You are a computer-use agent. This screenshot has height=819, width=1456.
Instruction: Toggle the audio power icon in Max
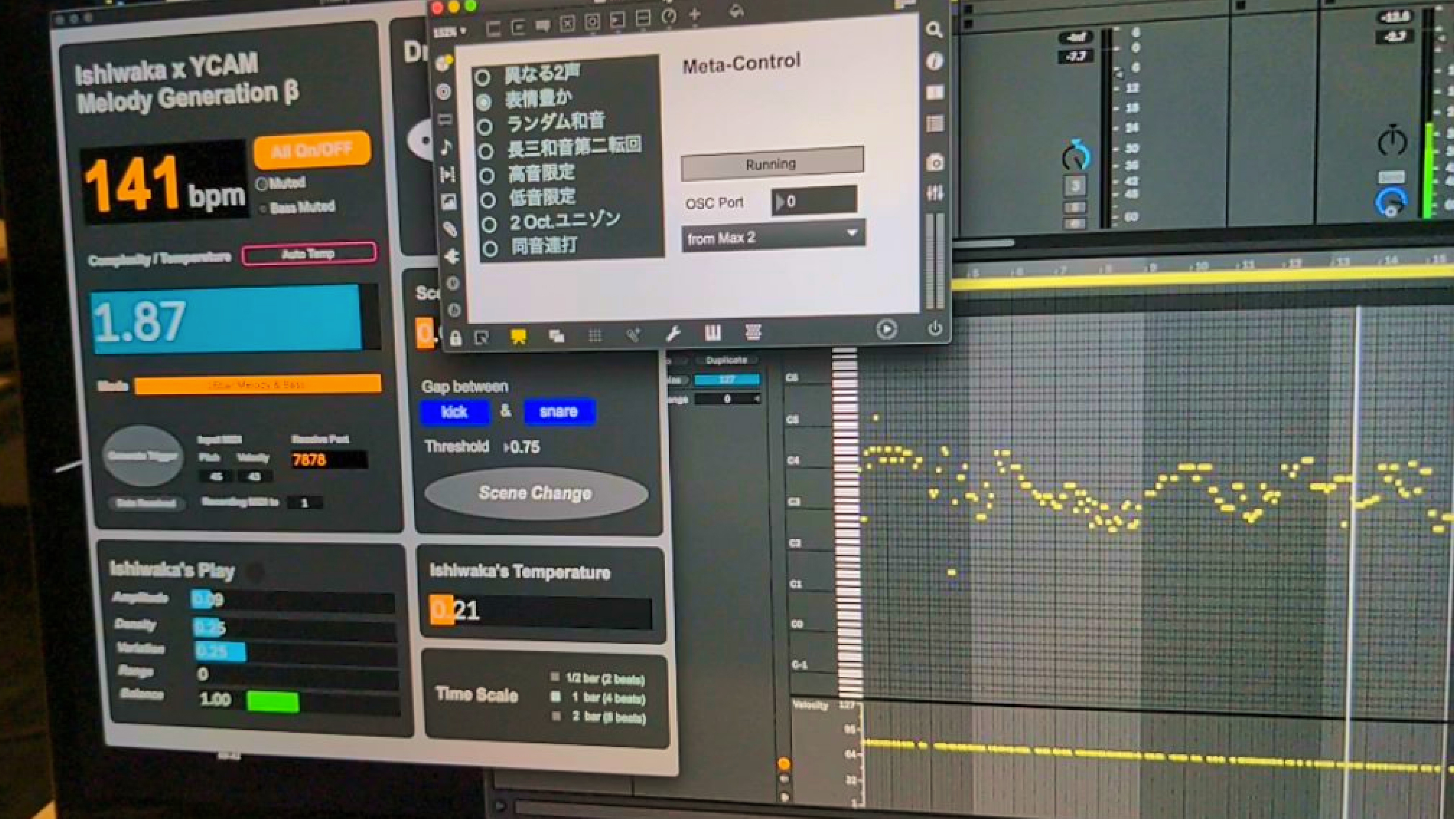coord(935,328)
